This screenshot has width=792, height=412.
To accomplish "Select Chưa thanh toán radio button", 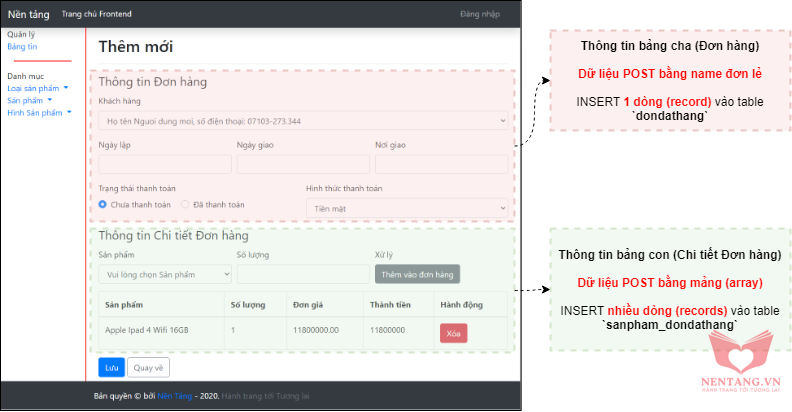I will coord(103,205).
